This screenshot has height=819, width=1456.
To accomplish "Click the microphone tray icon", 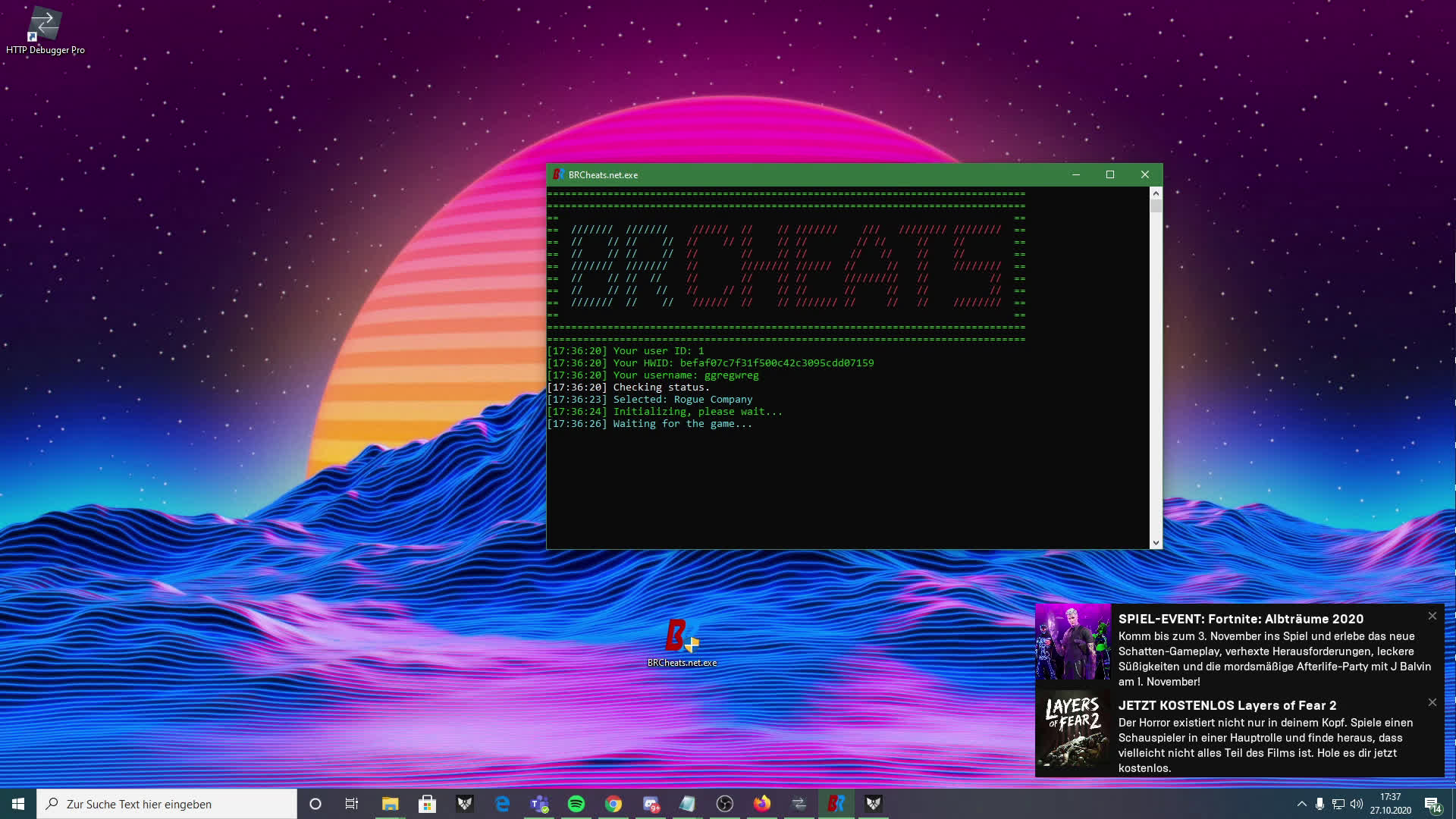I will [x=1319, y=804].
